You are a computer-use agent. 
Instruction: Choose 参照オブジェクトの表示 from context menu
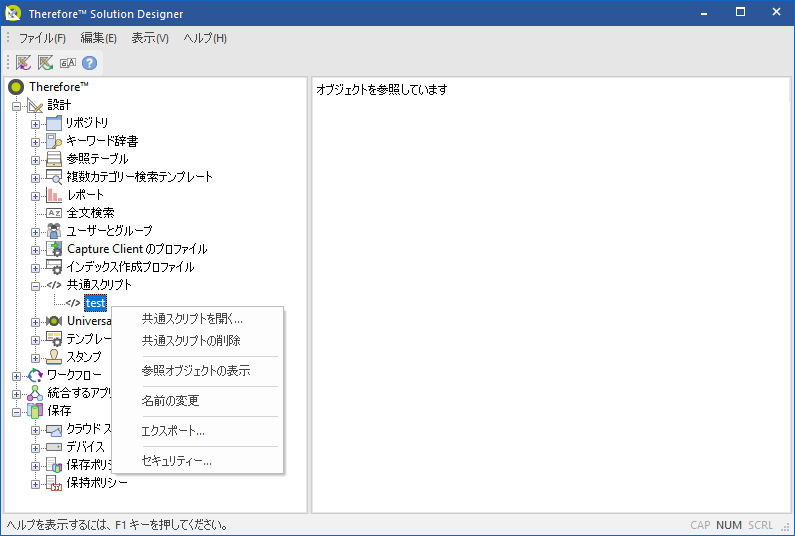pos(197,371)
